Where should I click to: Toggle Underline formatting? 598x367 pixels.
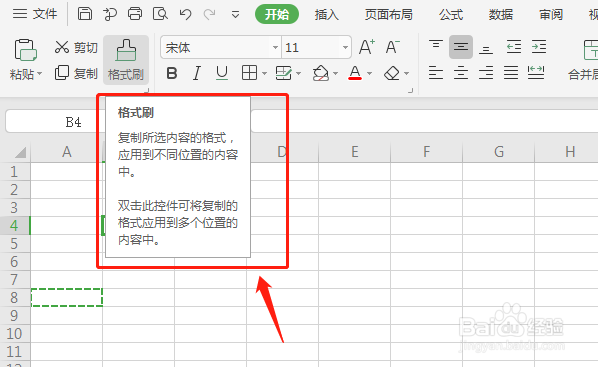pos(222,73)
